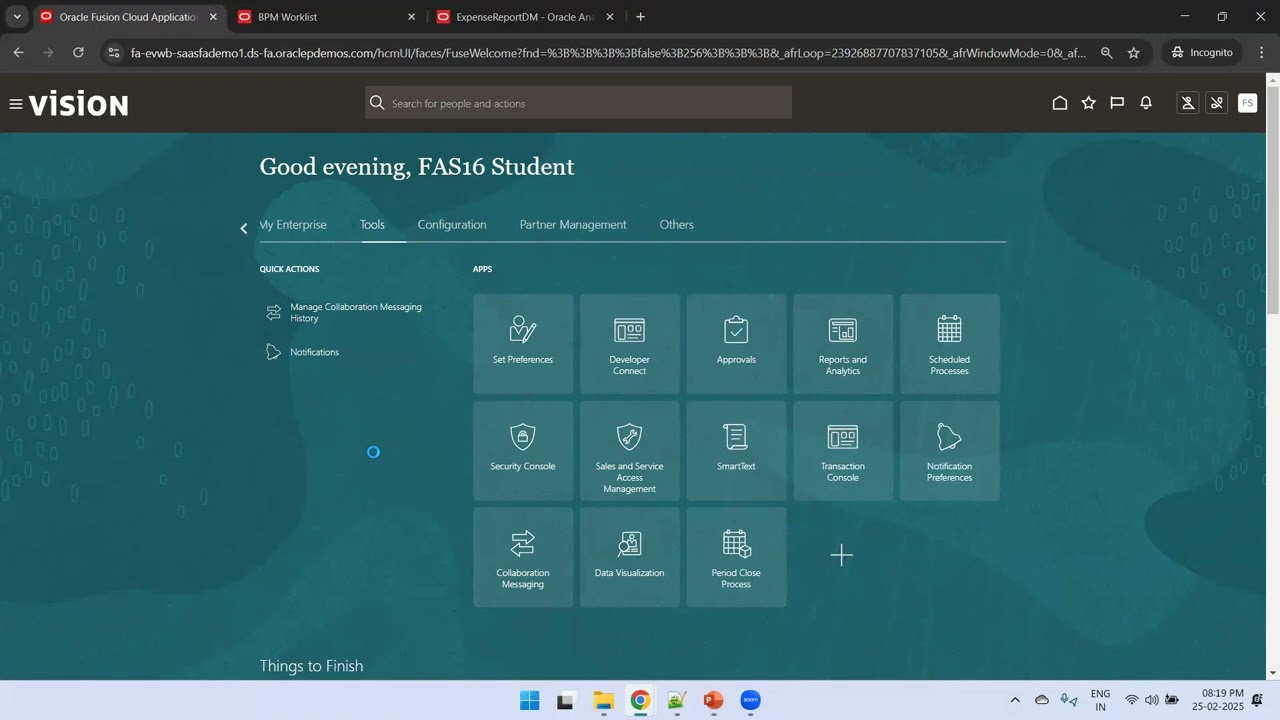The width and height of the screenshot is (1280, 720).
Task: Switch to My Enterprise tab
Action: [293, 225]
